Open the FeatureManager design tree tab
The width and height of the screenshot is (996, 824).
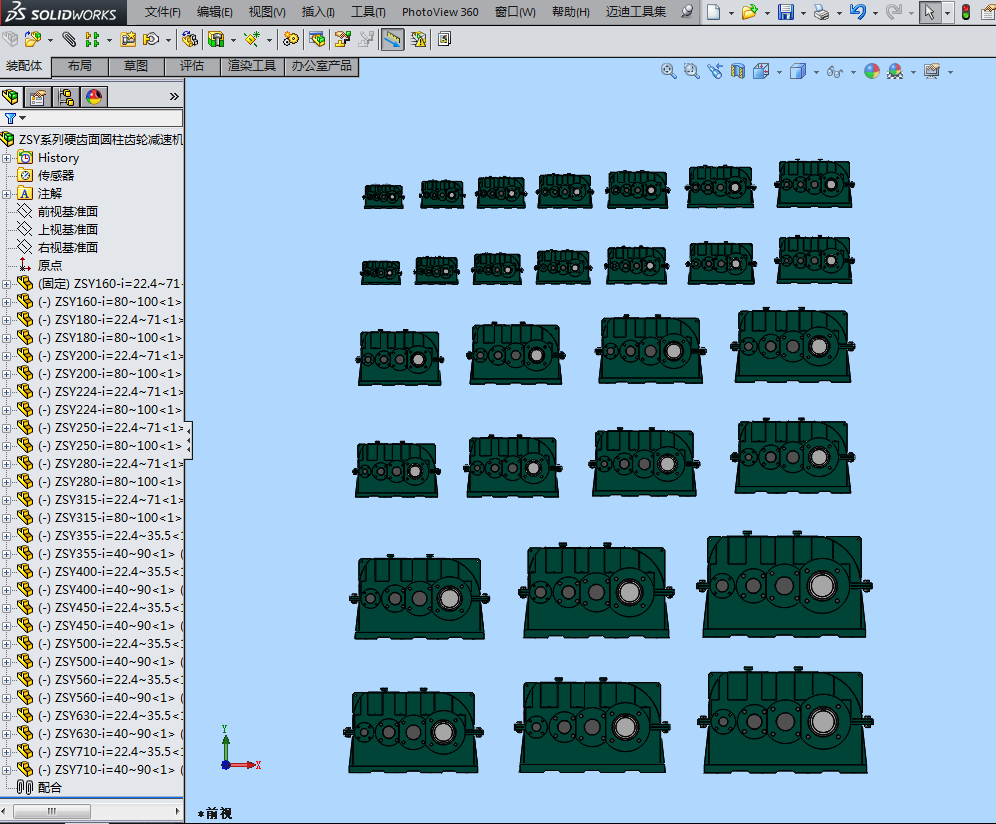11,97
